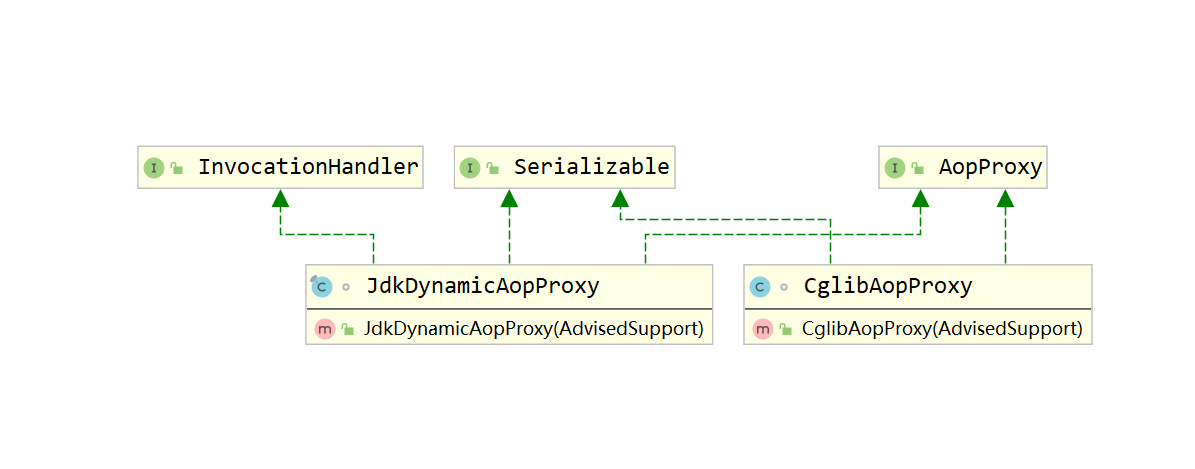Image resolution: width=1195 pixels, height=469 pixels.
Task: Select the AopProxy node label
Action: 990,167
